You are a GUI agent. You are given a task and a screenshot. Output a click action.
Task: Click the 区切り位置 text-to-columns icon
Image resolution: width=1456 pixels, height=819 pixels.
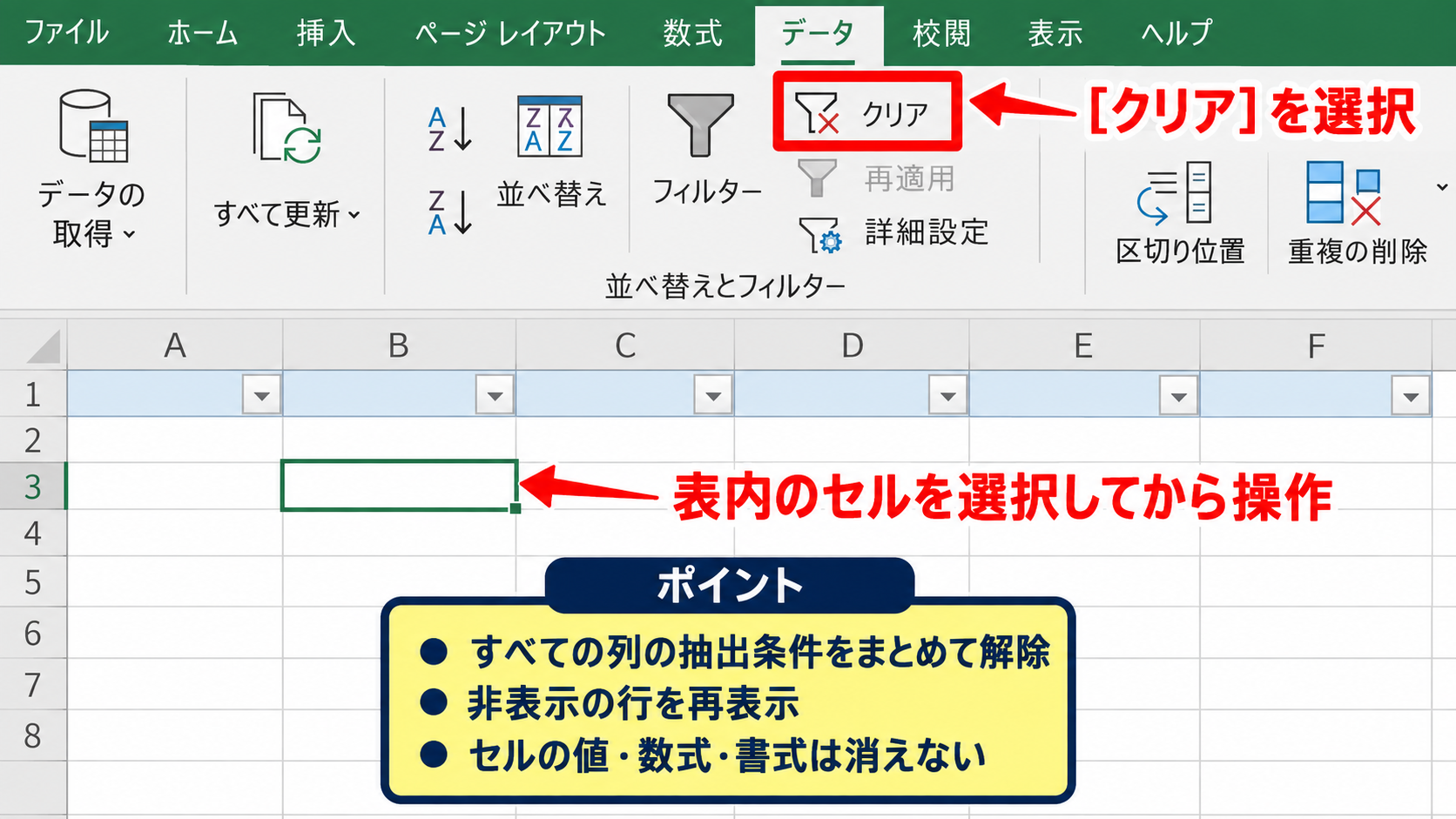(x=1175, y=192)
